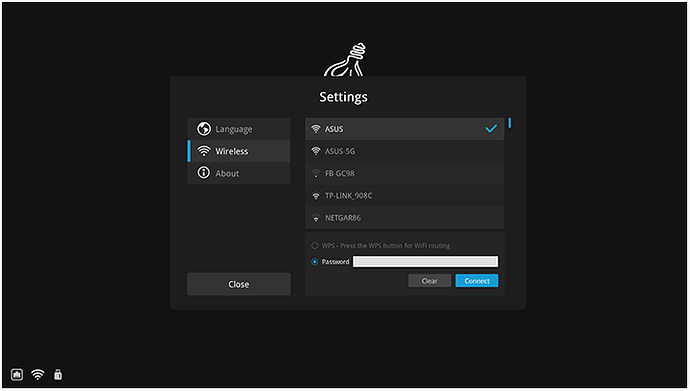690x391 pixels.
Task: Open the About section
Action: [x=239, y=173]
